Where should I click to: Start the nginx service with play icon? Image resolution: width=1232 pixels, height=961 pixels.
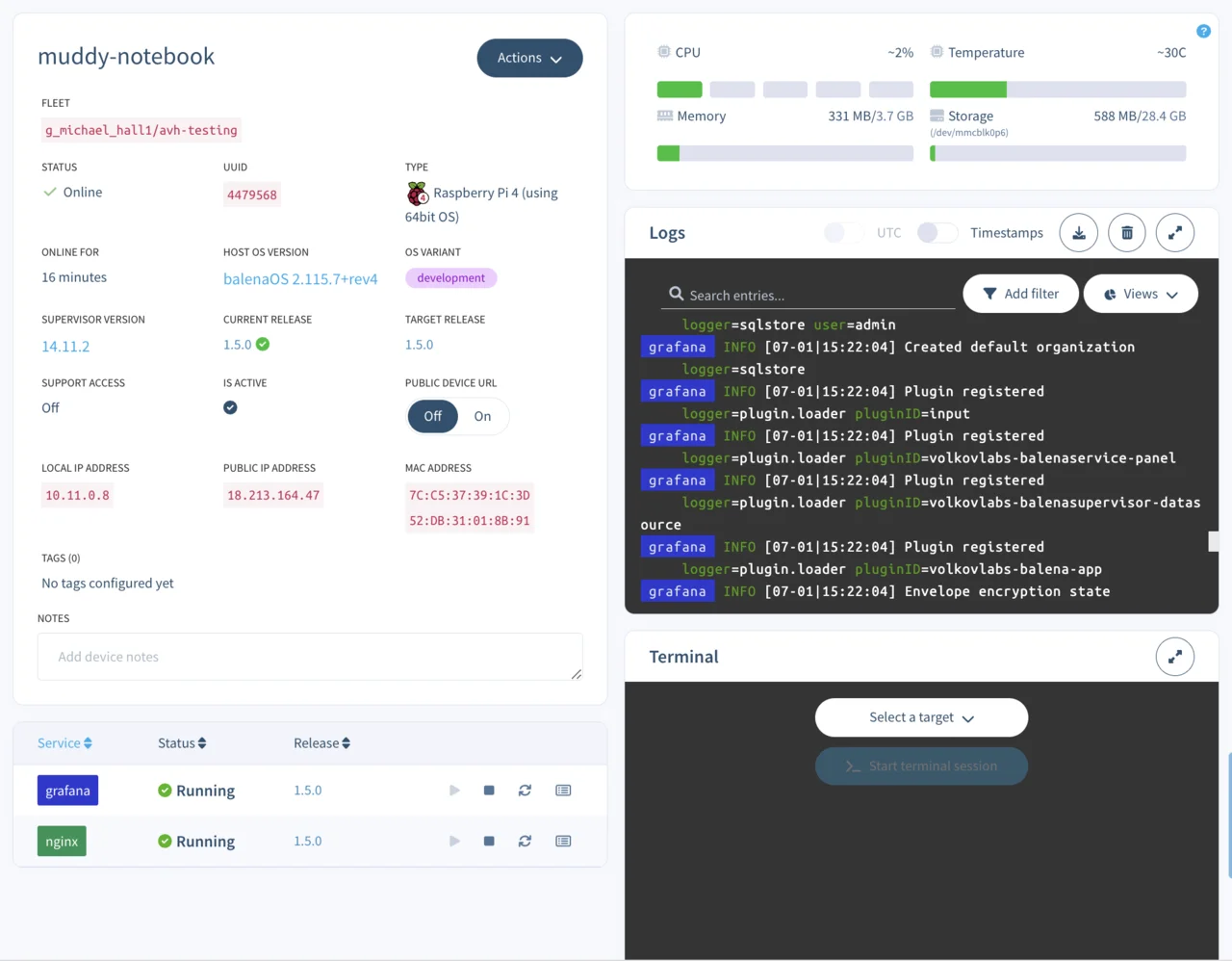[x=454, y=842]
